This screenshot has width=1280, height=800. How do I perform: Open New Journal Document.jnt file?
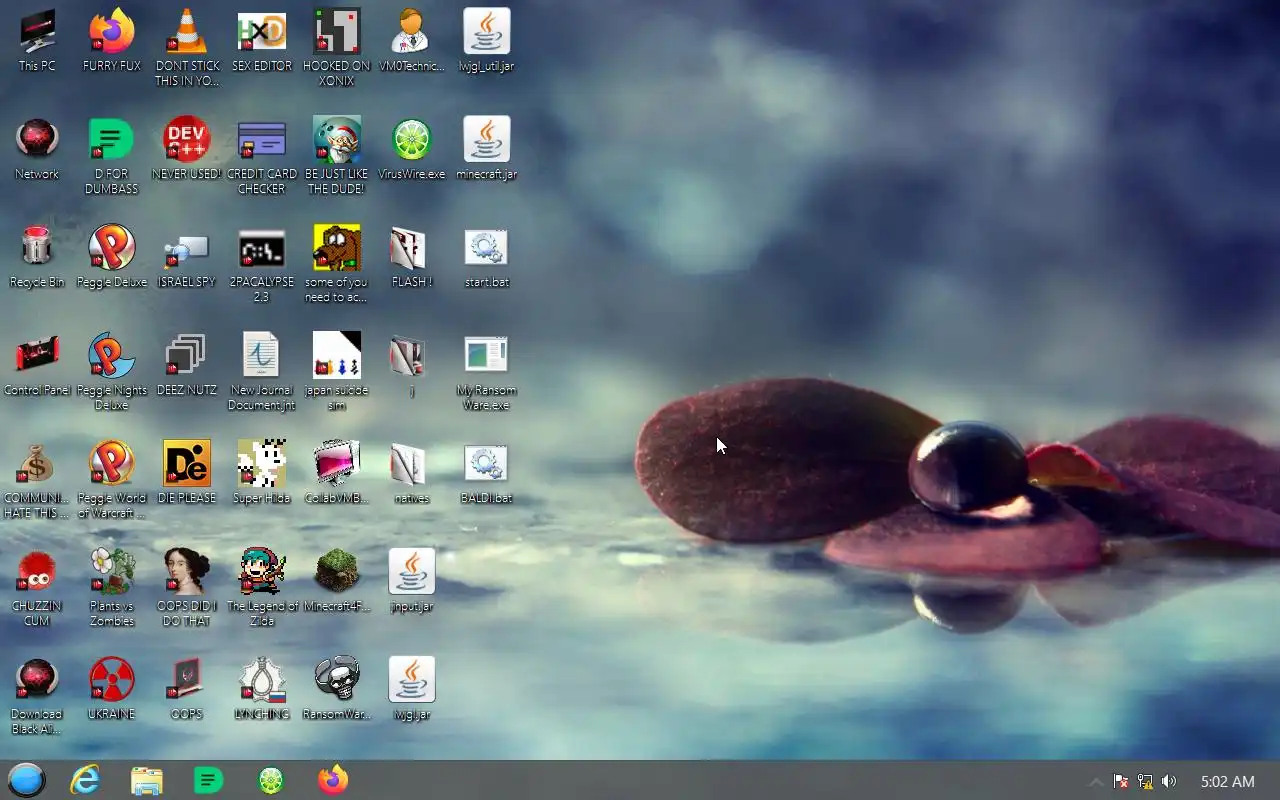(262, 372)
